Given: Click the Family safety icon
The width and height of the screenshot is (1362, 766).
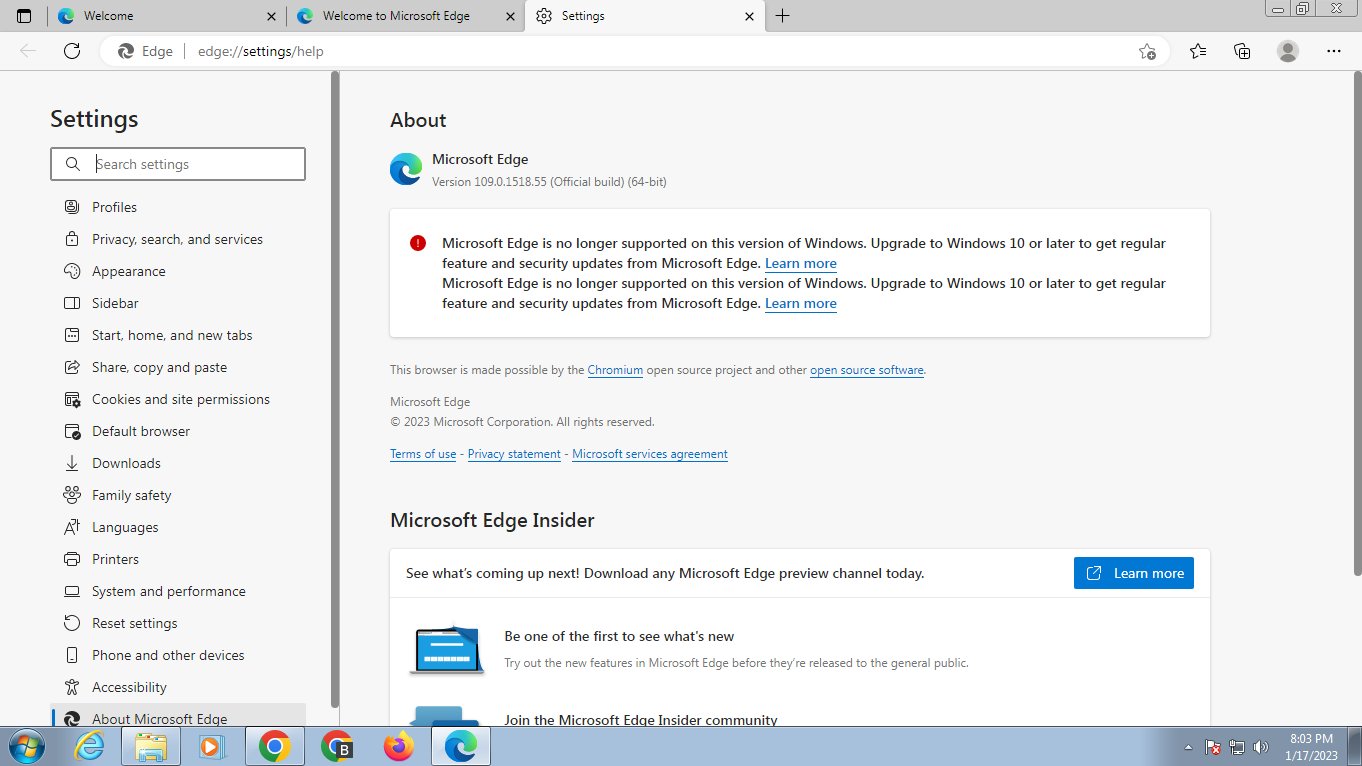Looking at the screenshot, I should 72,495.
